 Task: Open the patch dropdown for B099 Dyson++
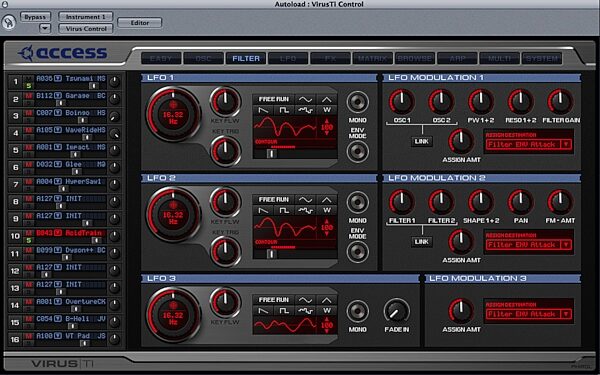pyautogui.click(x=58, y=250)
